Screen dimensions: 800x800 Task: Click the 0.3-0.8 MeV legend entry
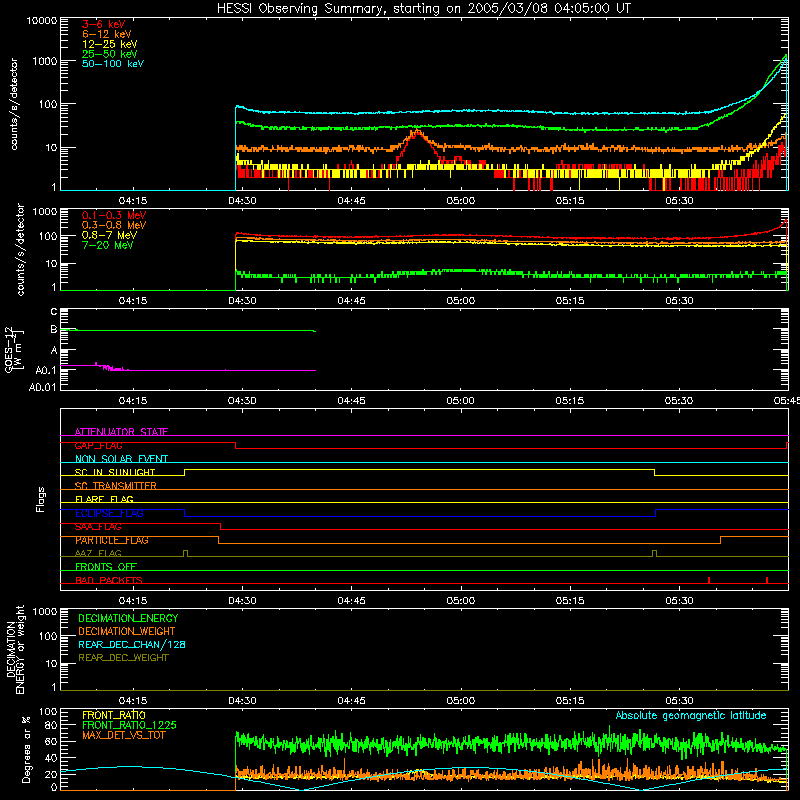click(x=114, y=225)
